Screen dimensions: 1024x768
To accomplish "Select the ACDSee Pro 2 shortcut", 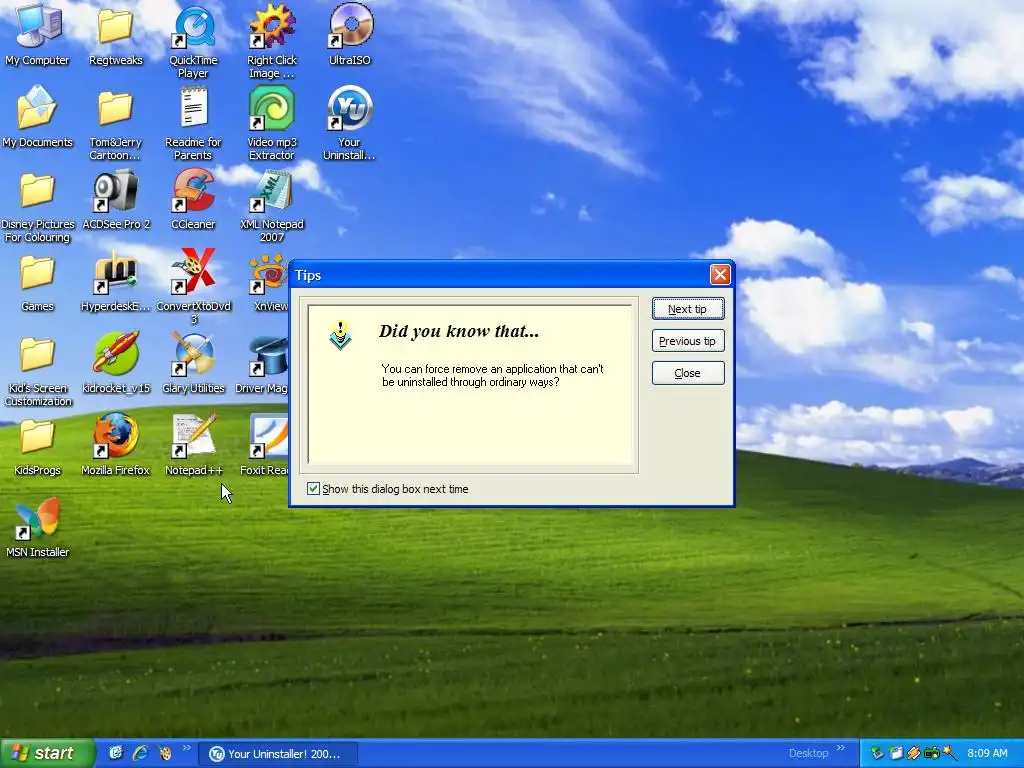I will [x=116, y=199].
